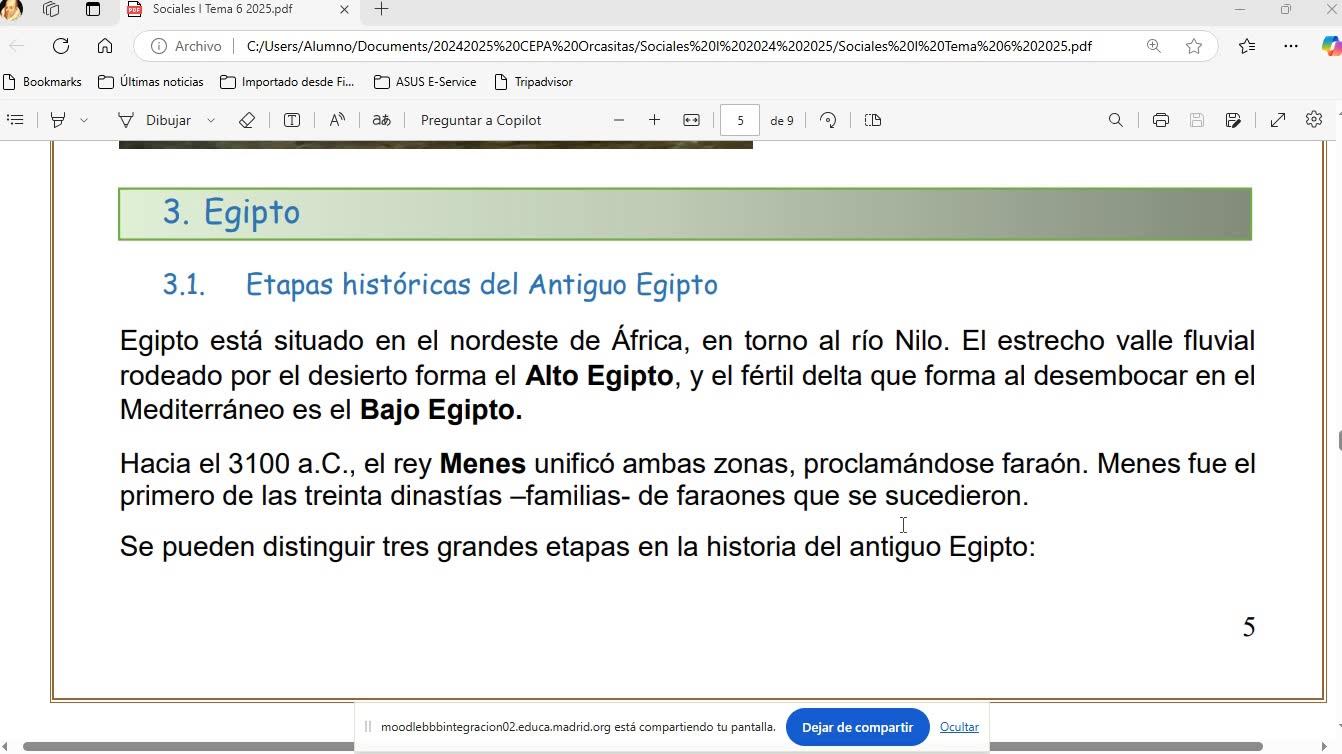This screenshot has width=1342, height=754.
Task: Enter full screen mode
Action: [1278, 120]
